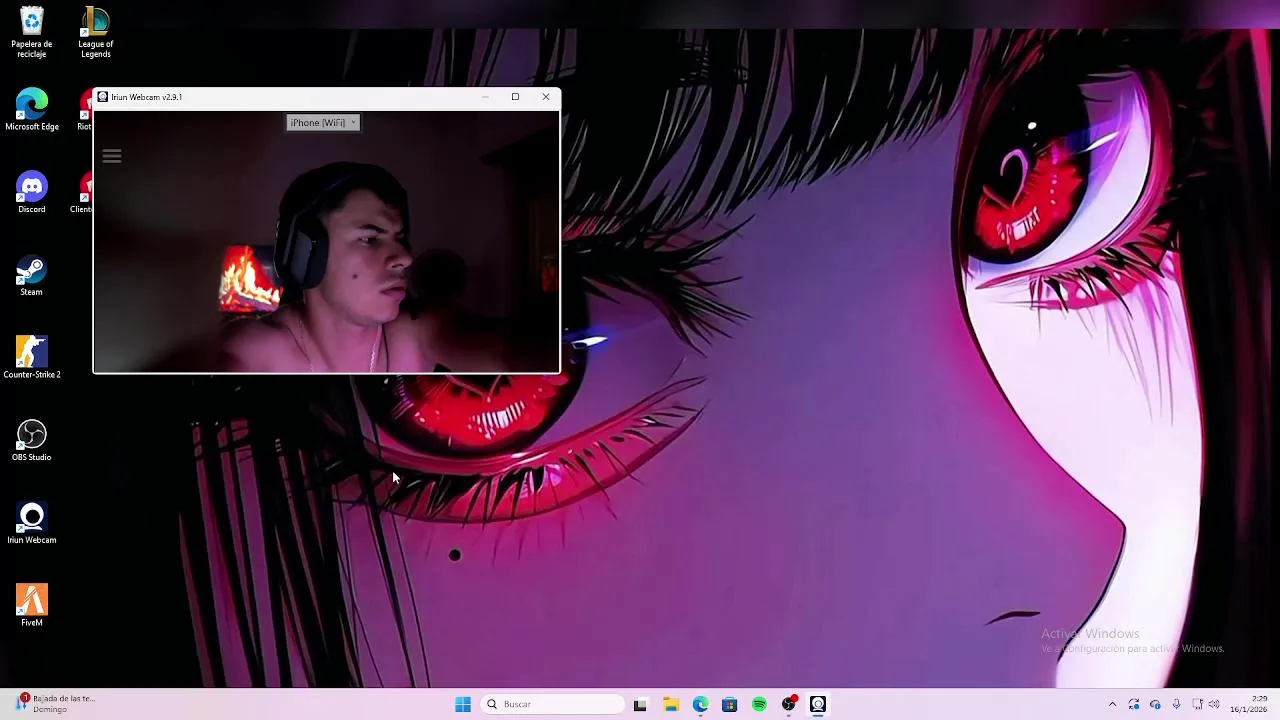This screenshot has width=1280, height=720.
Task: Select the Steam desktop shortcut
Action: (x=31, y=276)
